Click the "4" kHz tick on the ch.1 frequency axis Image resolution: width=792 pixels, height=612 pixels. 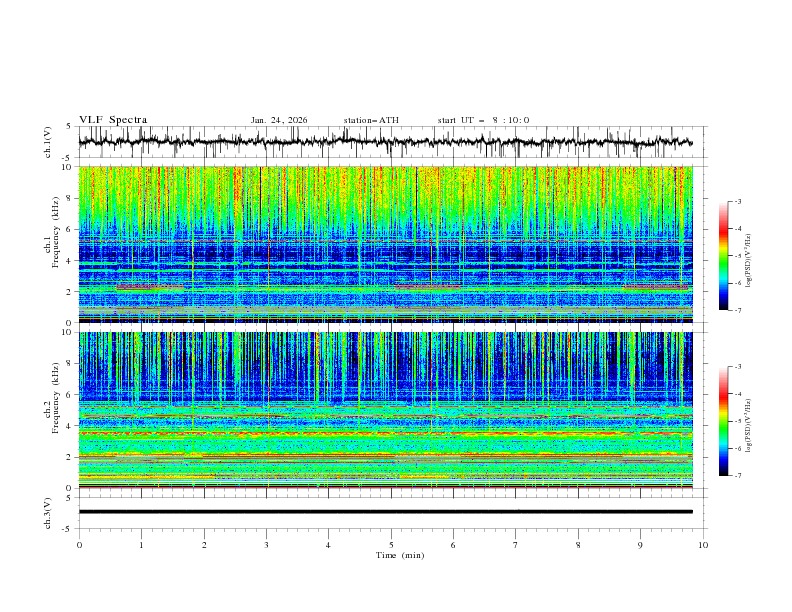click(x=71, y=261)
